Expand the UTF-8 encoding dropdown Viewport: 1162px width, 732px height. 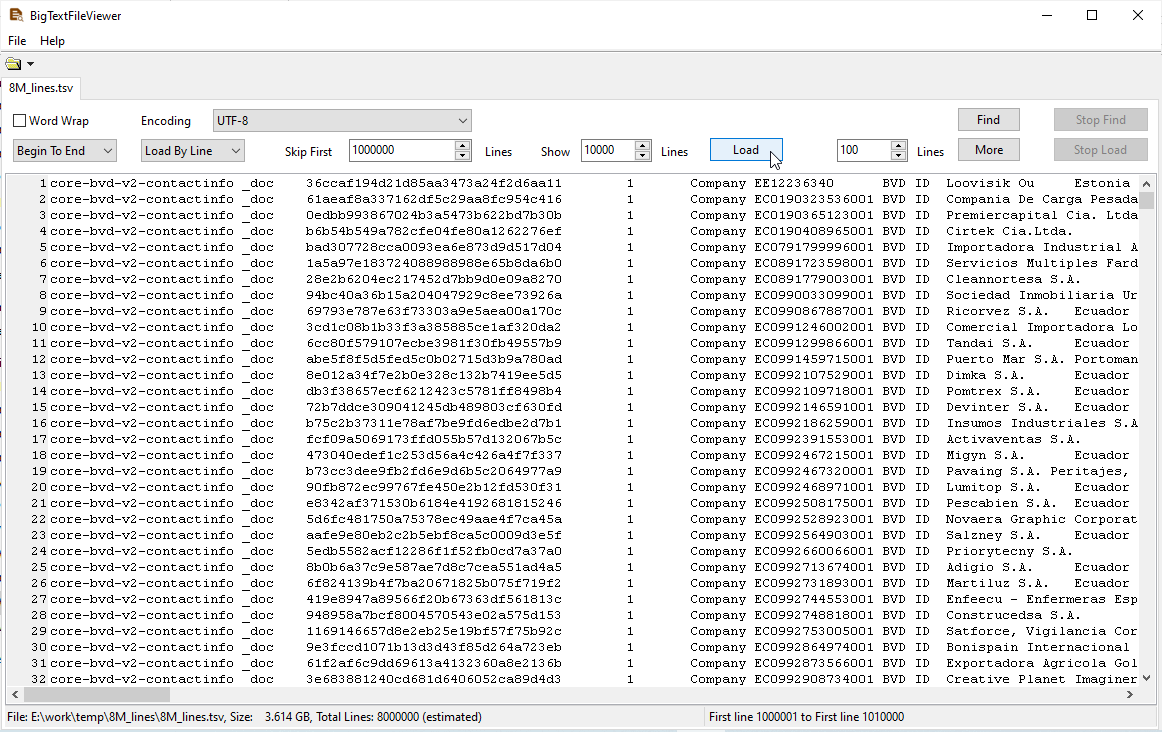coord(462,121)
